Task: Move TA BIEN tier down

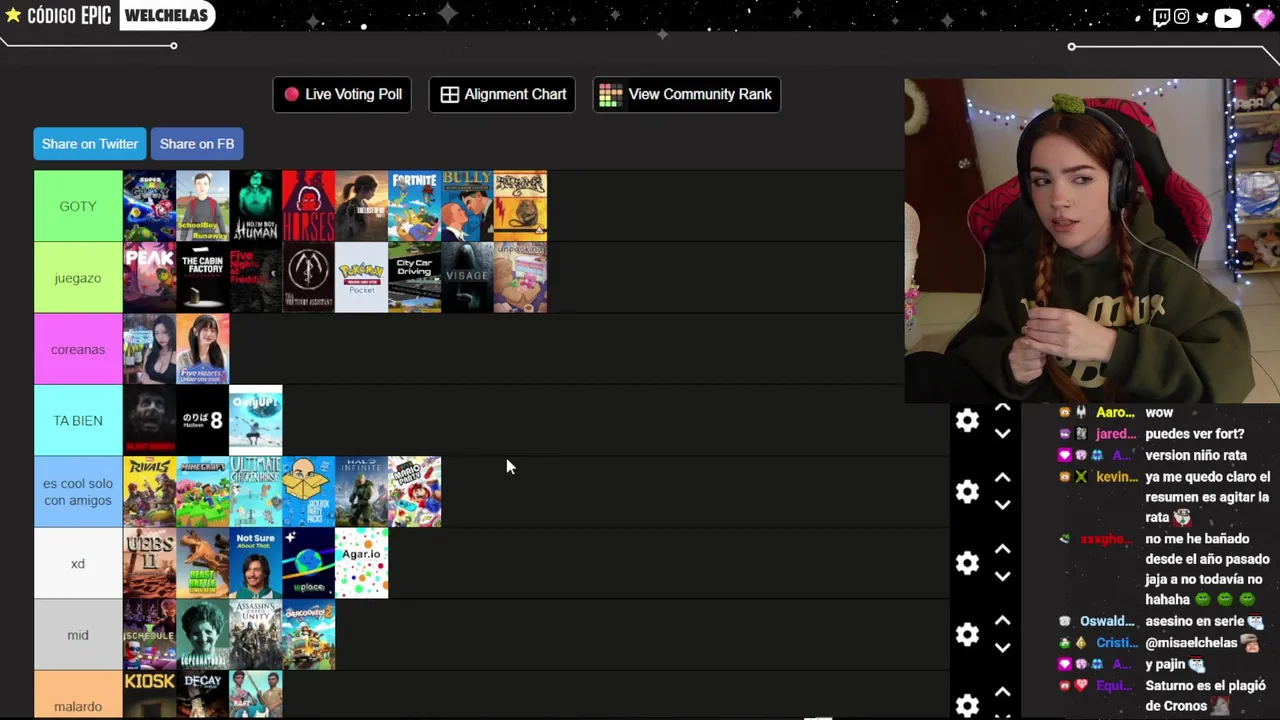Action: (1002, 434)
